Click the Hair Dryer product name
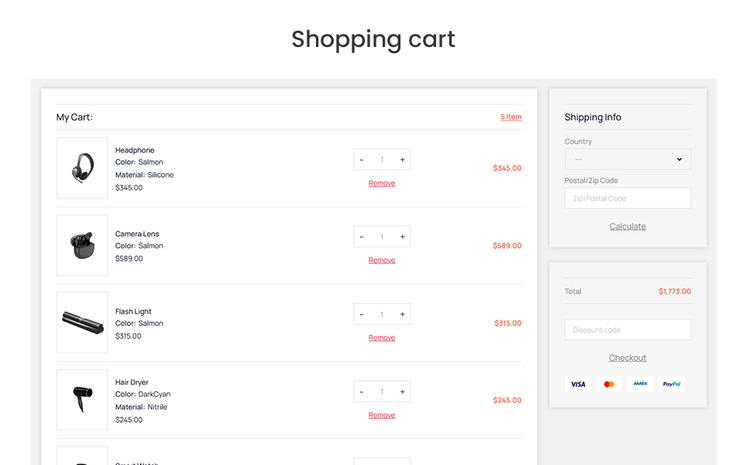This screenshot has height=465, width=748. [x=132, y=382]
